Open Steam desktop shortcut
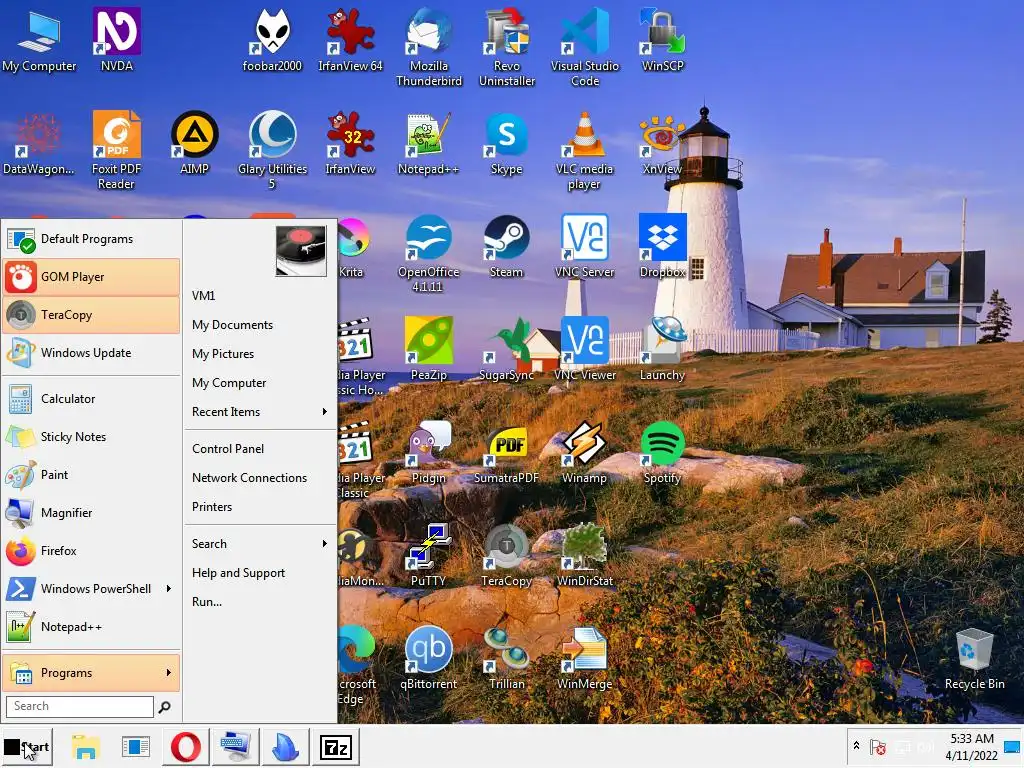The image size is (1024, 768). point(507,246)
